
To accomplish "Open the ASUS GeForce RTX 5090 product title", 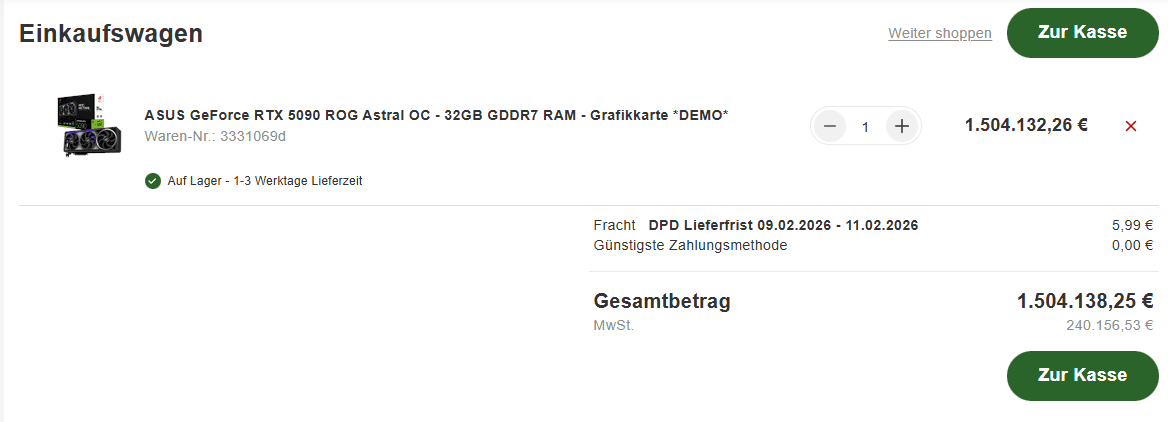I will (x=436, y=115).
